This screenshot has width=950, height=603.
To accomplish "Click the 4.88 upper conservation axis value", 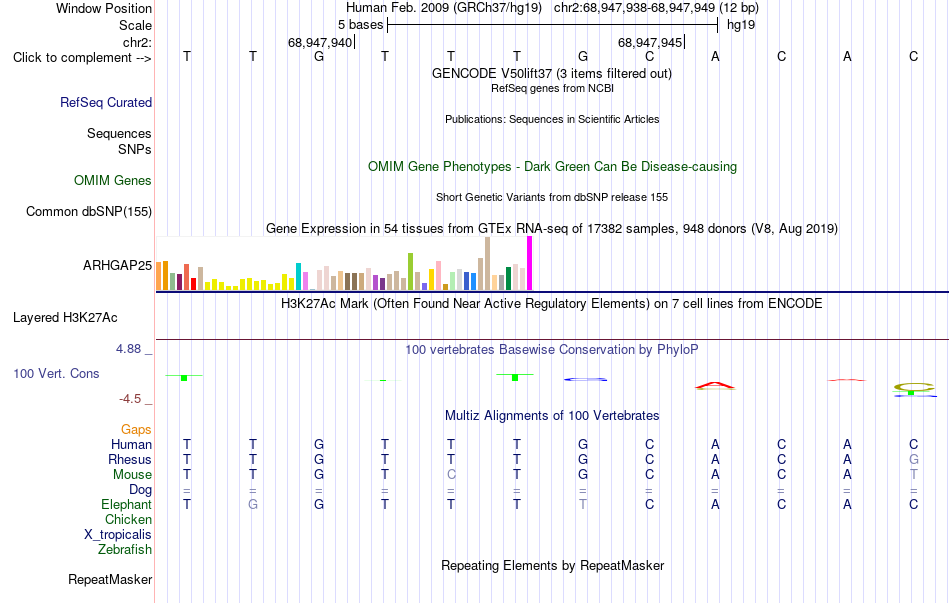I will [128, 349].
